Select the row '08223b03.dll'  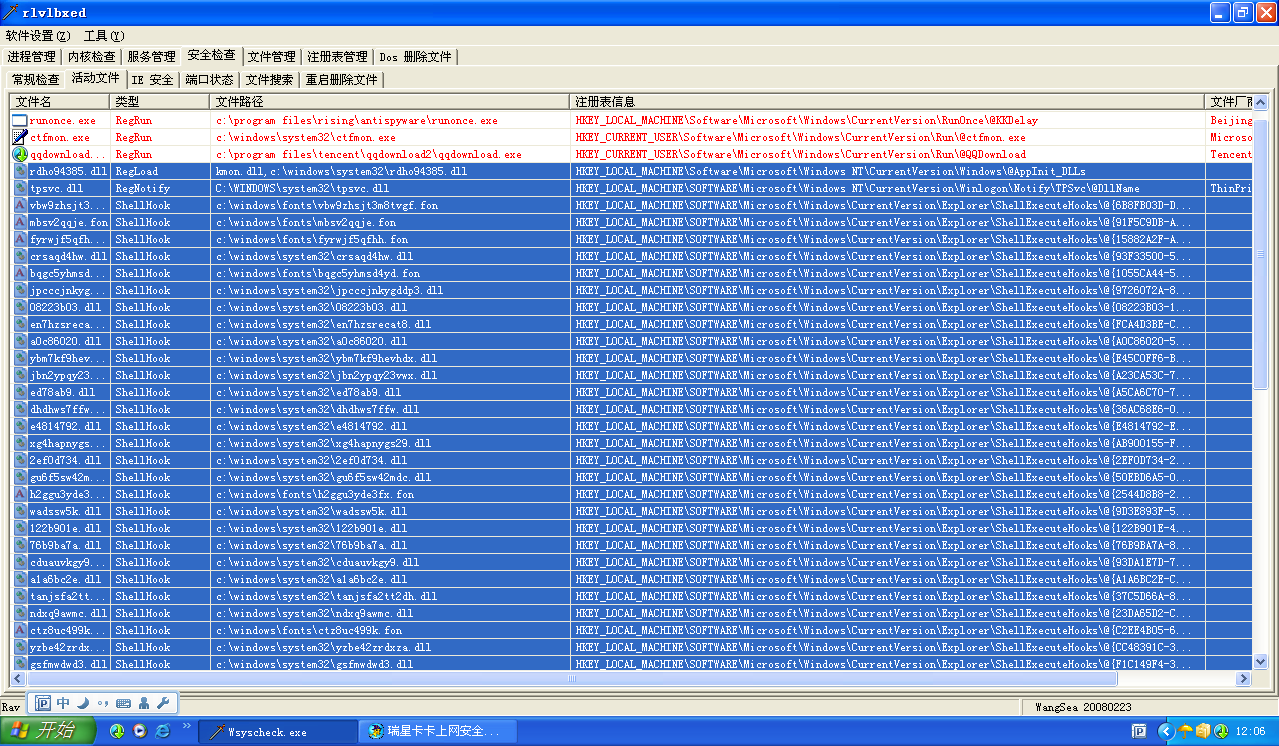(631, 307)
